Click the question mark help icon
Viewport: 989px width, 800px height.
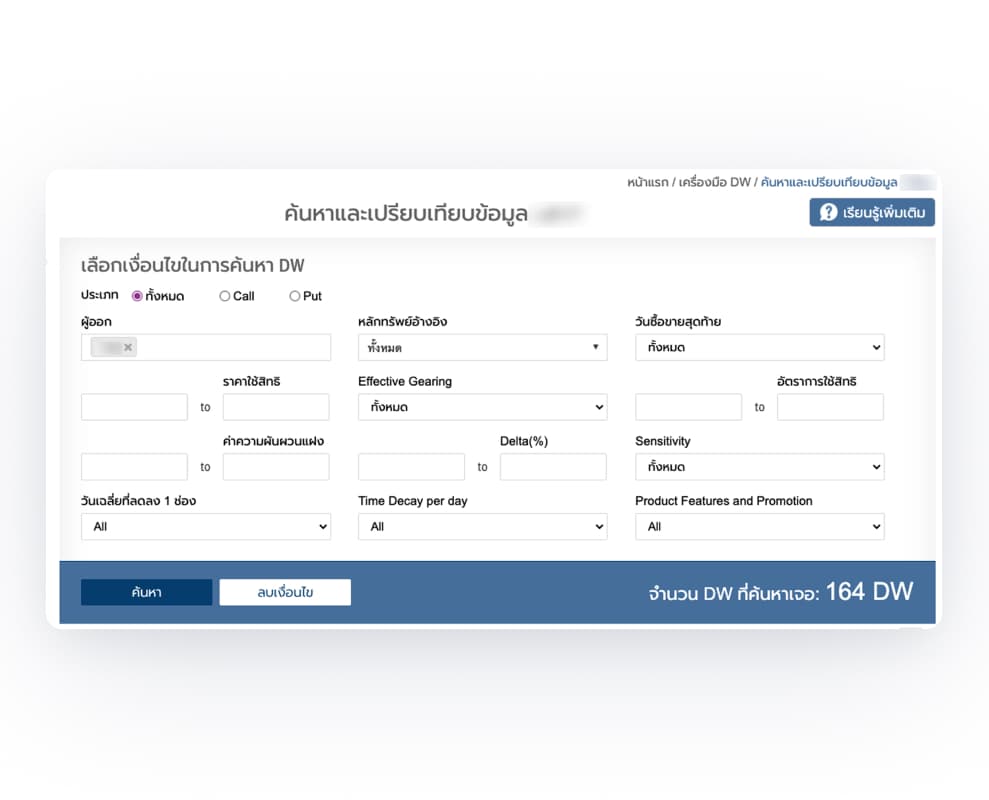click(x=828, y=212)
